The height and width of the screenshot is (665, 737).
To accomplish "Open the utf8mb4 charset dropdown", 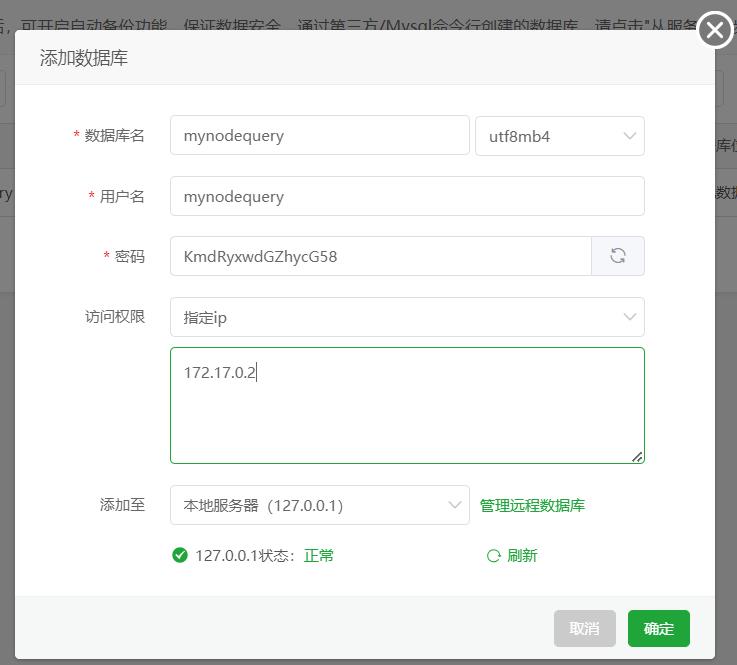I will click(x=559, y=136).
